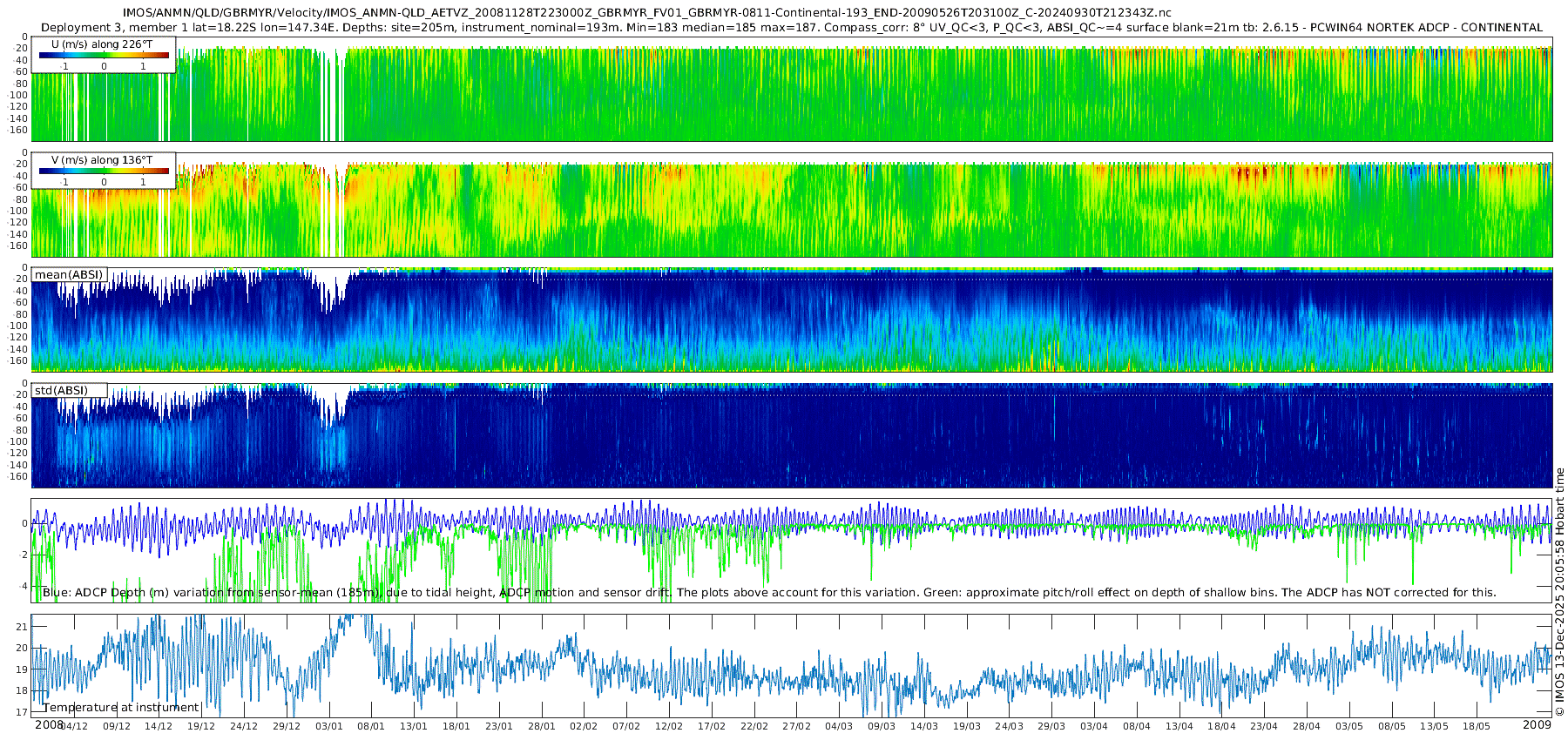Click the 28/01 date tick
The width and height of the screenshot is (1568, 740).
pos(541,726)
